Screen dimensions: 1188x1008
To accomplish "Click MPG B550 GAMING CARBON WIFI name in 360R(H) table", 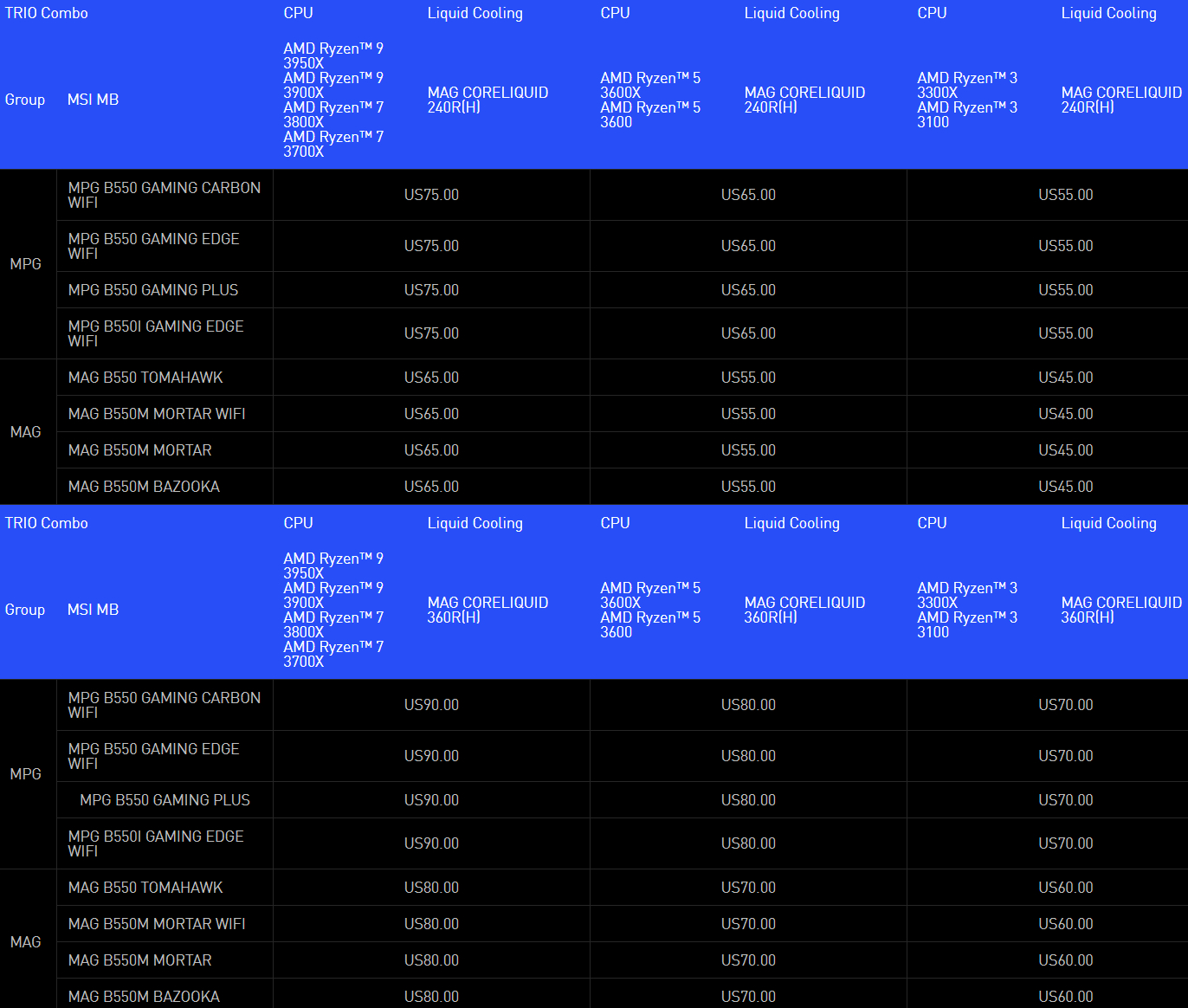I will pyautogui.click(x=165, y=705).
